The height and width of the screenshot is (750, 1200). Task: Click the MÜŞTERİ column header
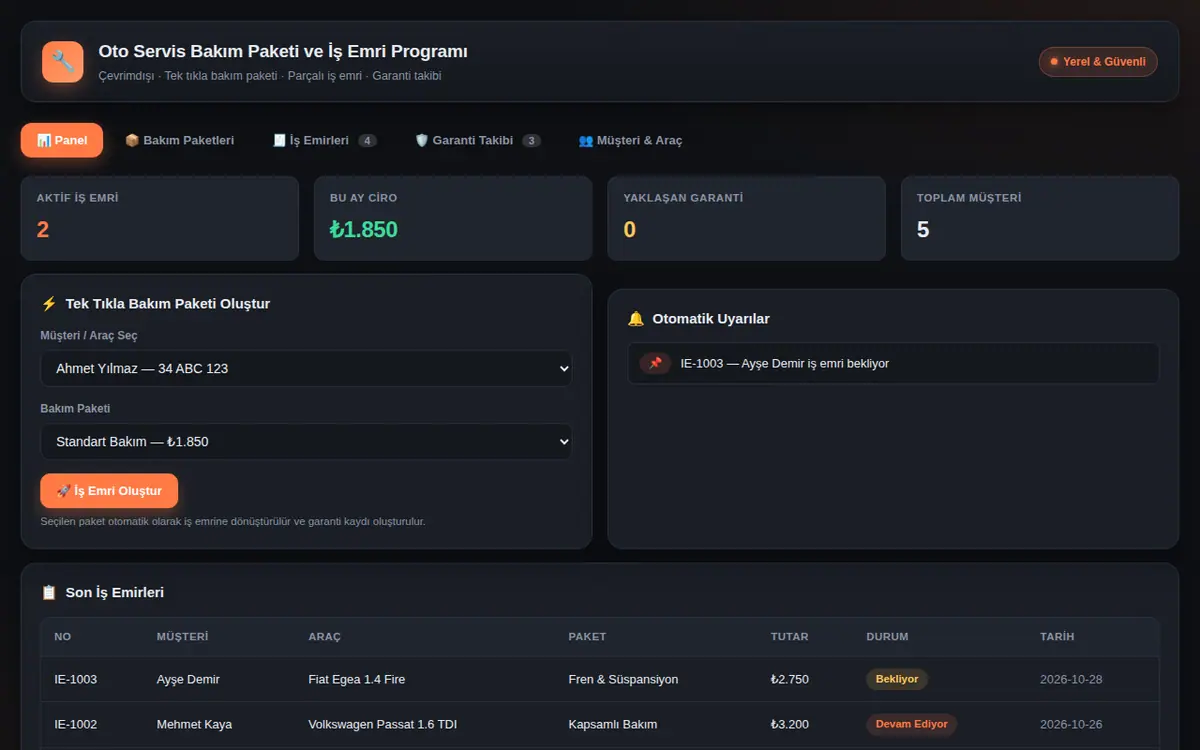tap(182, 637)
